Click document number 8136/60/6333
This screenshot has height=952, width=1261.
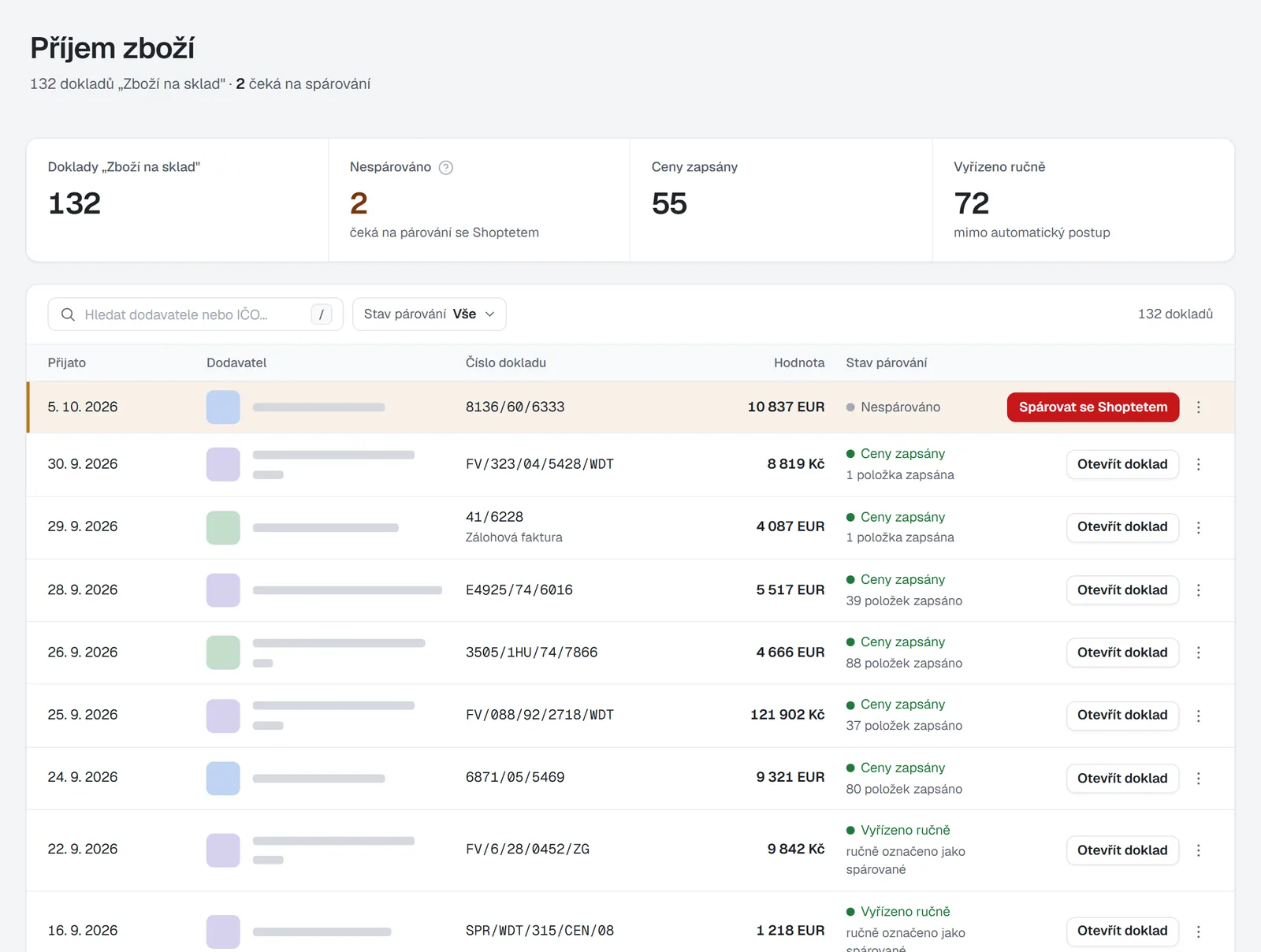click(x=515, y=407)
